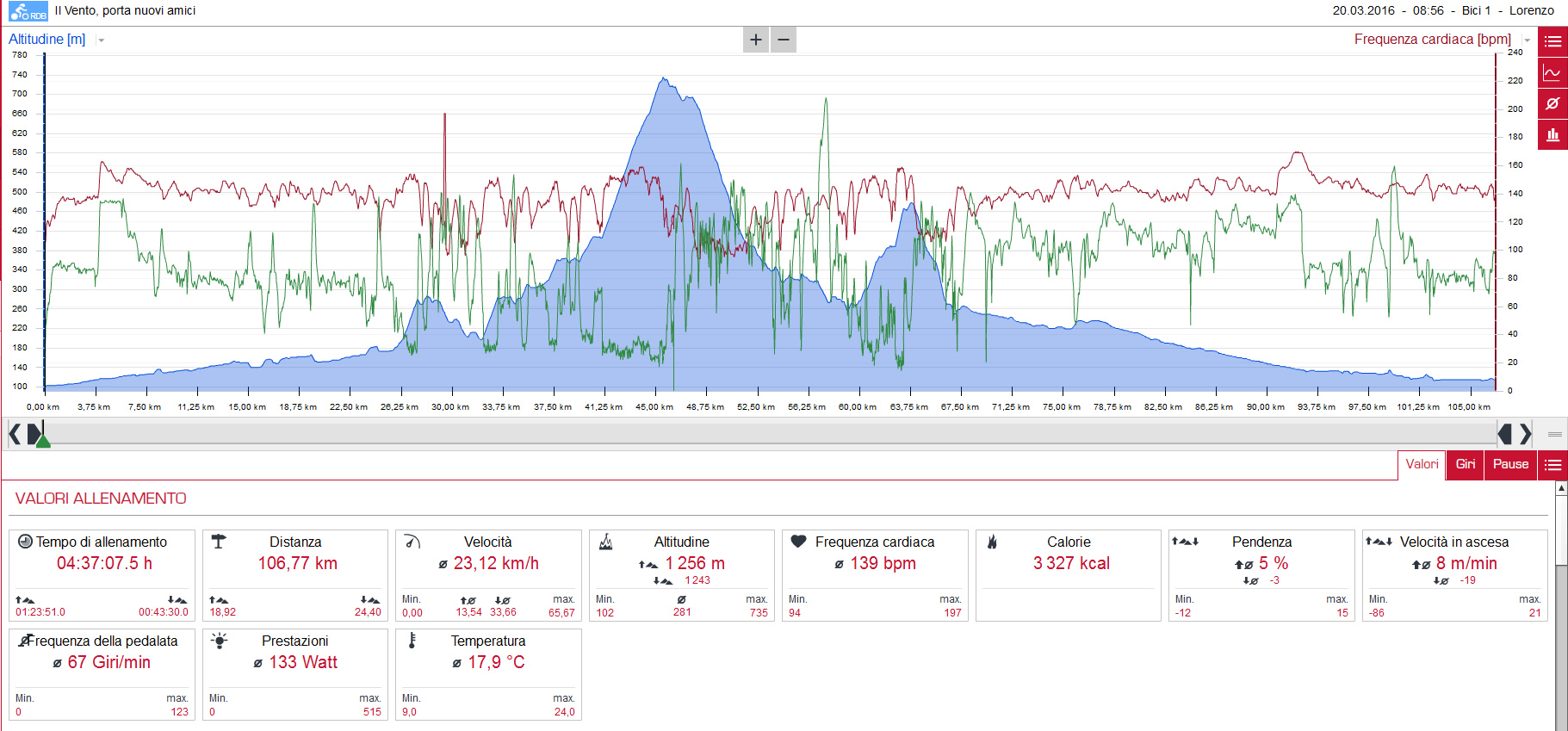Switch to the Giri tab

pyautogui.click(x=1466, y=464)
